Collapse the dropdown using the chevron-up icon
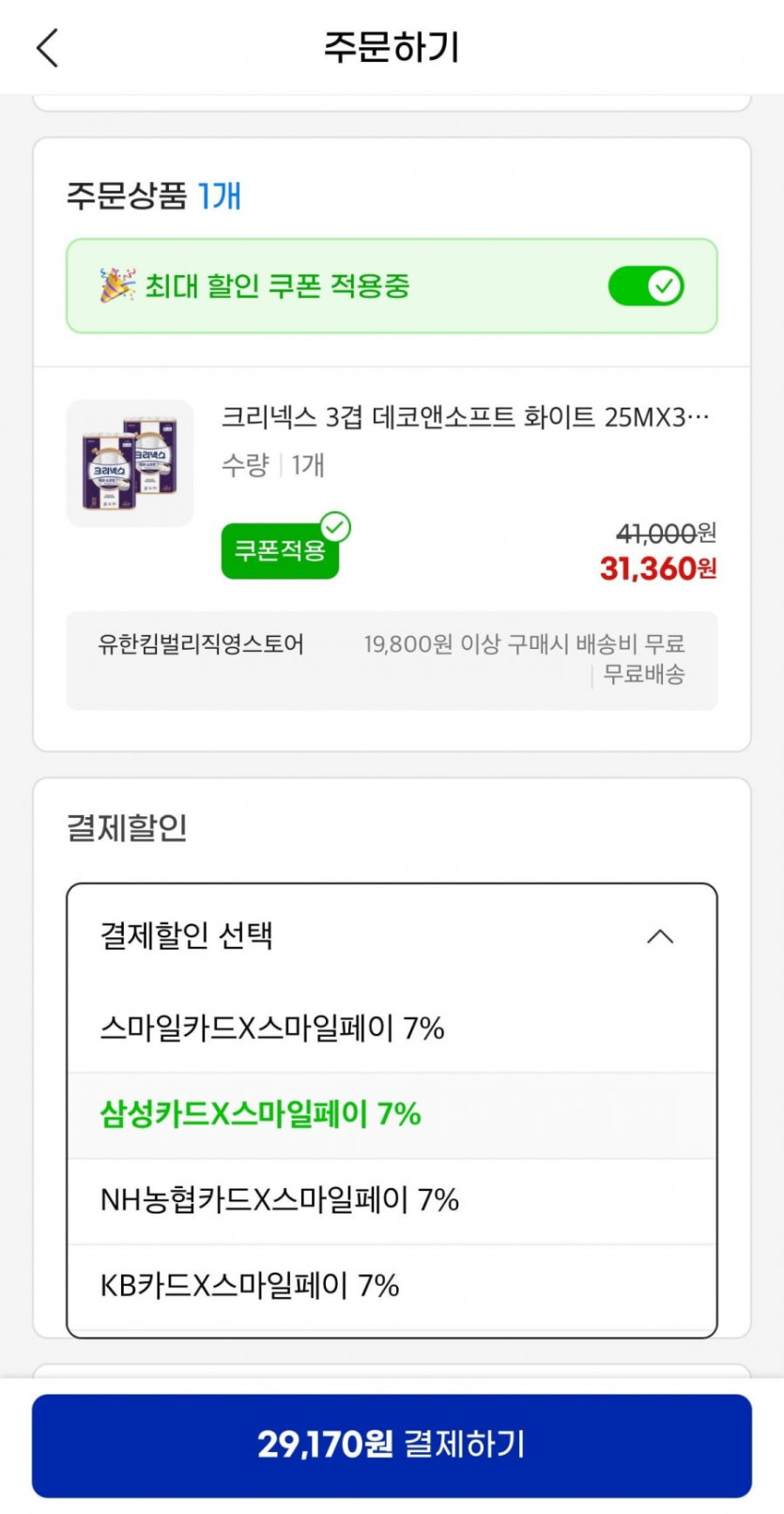This screenshot has width=784, height=1514. pyautogui.click(x=660, y=936)
